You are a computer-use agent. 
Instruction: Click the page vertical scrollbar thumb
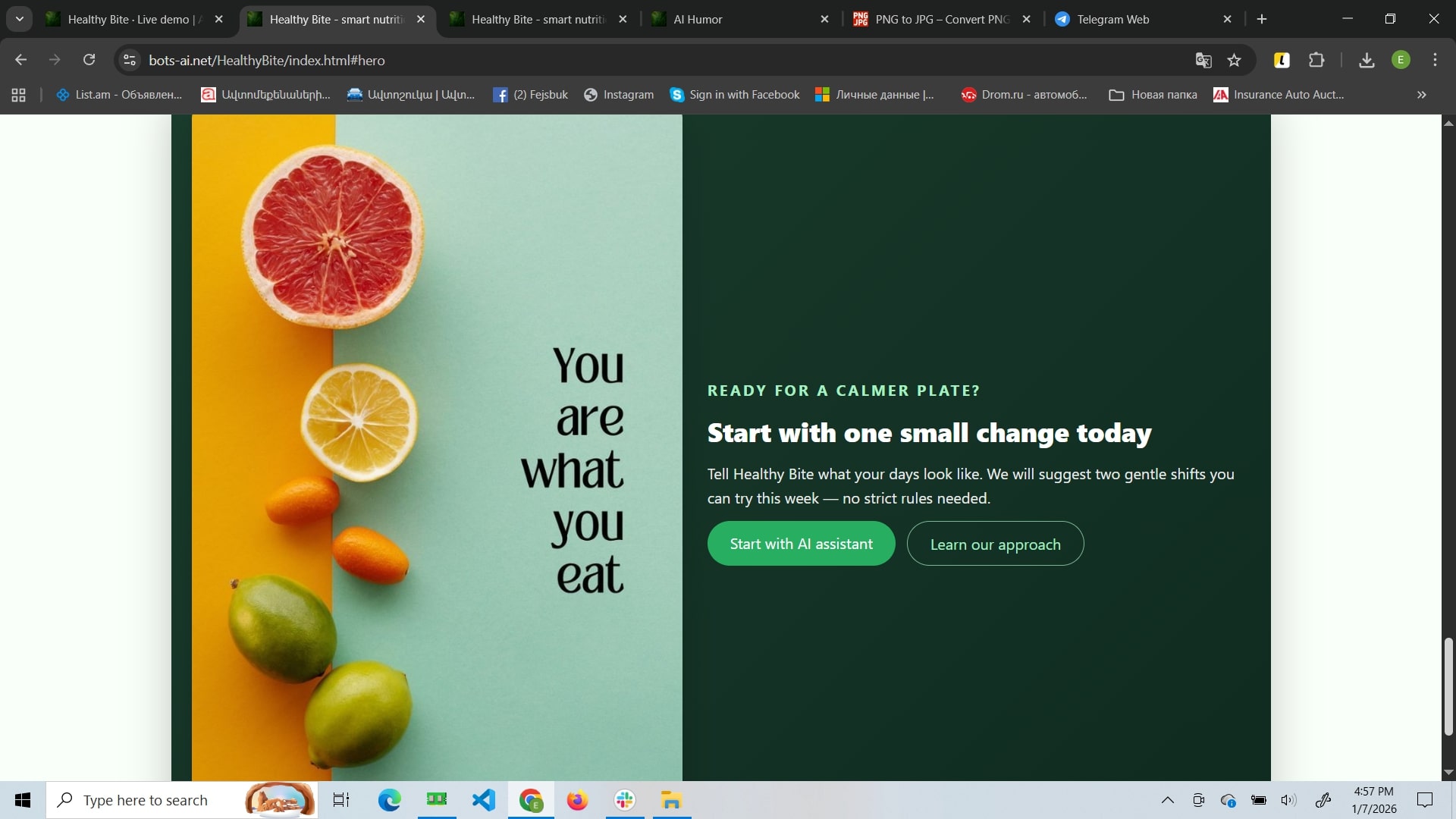coord(1448,686)
